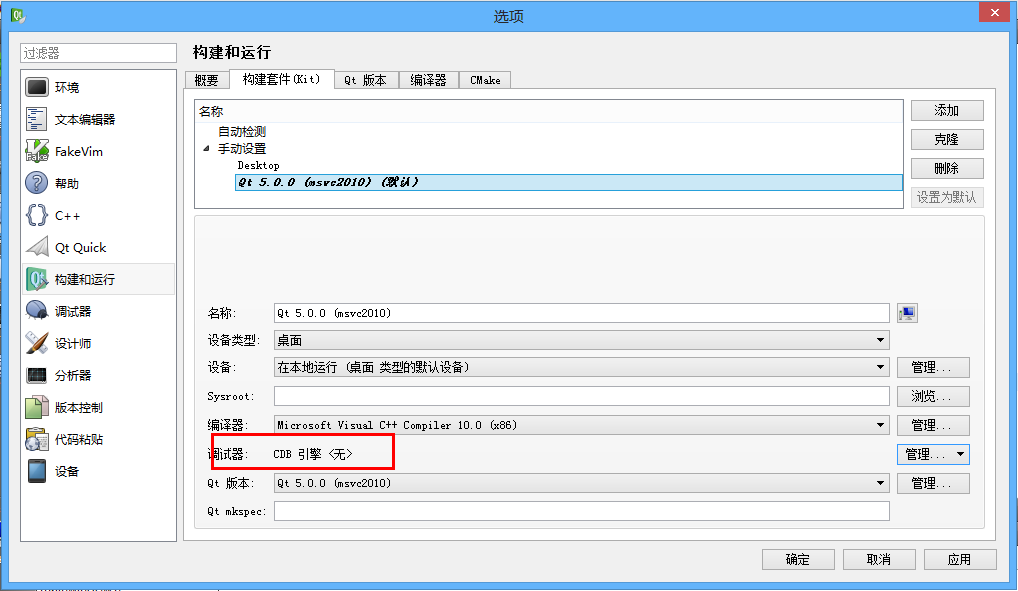The height and width of the screenshot is (591, 1018).
Task: Open the debugger 管理 split-button dropdown arrow
Action: (958, 453)
